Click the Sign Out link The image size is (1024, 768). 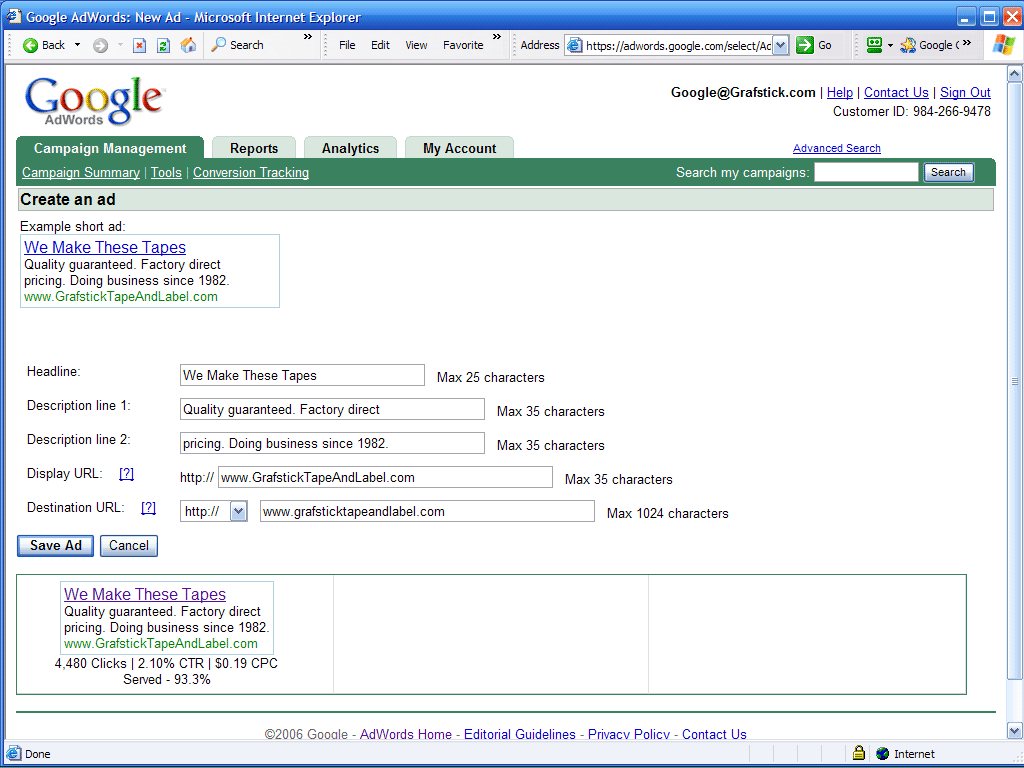point(965,92)
